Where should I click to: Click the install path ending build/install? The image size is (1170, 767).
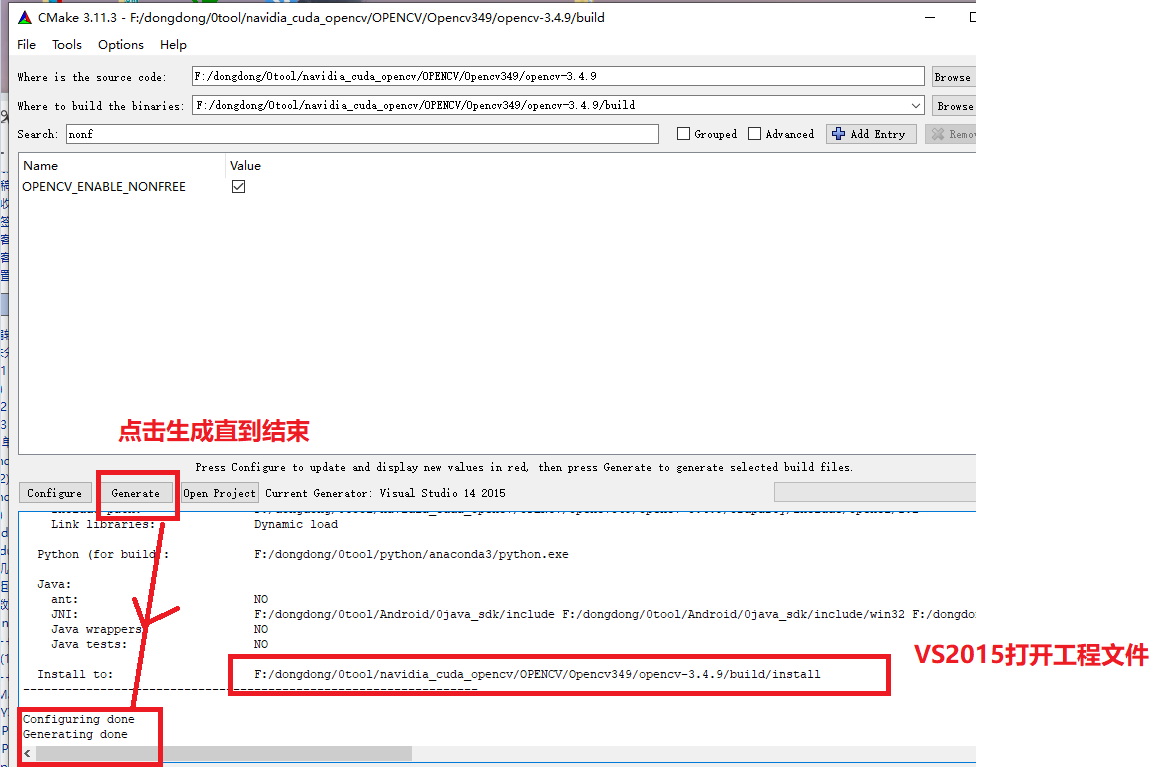[536, 674]
